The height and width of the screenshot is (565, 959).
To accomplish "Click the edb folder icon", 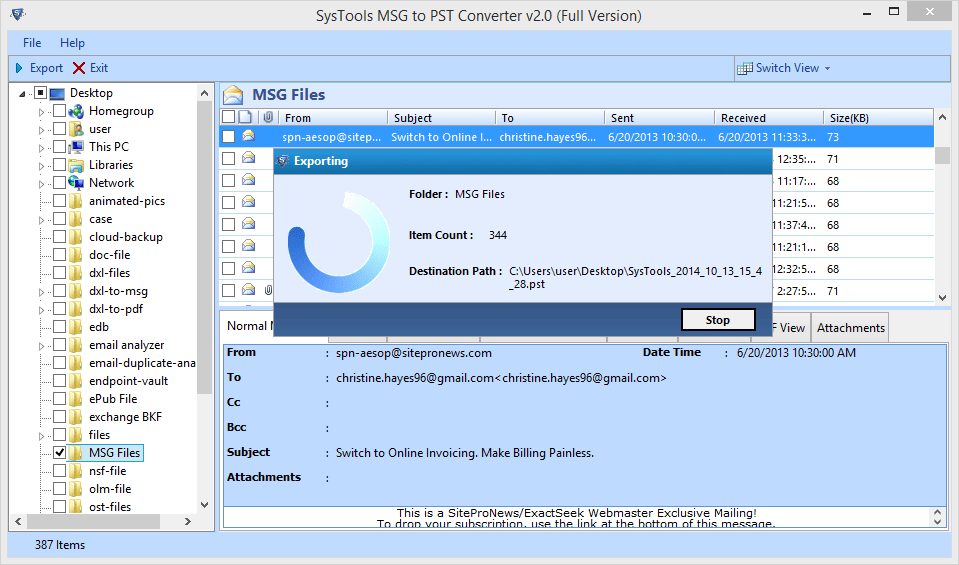I will (x=76, y=327).
